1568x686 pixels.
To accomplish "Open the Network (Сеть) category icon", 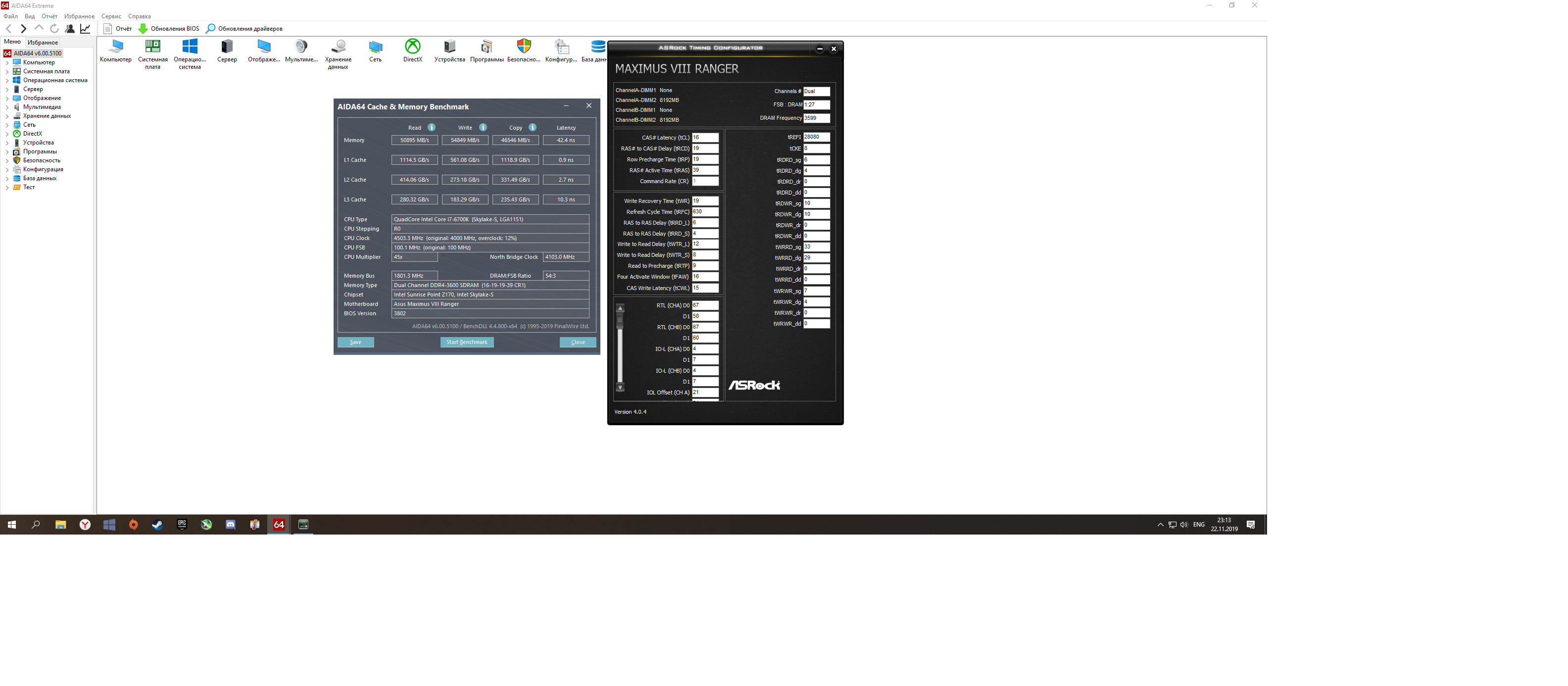I will [375, 47].
